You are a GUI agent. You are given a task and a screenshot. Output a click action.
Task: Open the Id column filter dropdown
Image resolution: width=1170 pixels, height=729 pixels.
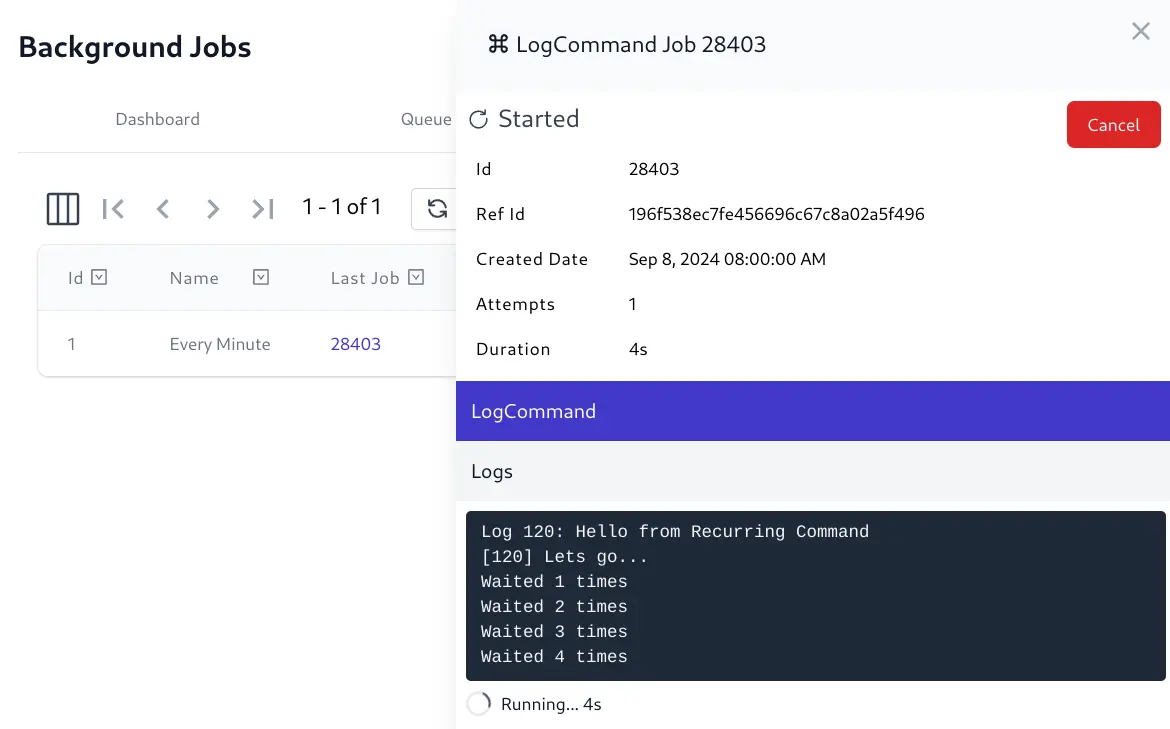[99, 278]
